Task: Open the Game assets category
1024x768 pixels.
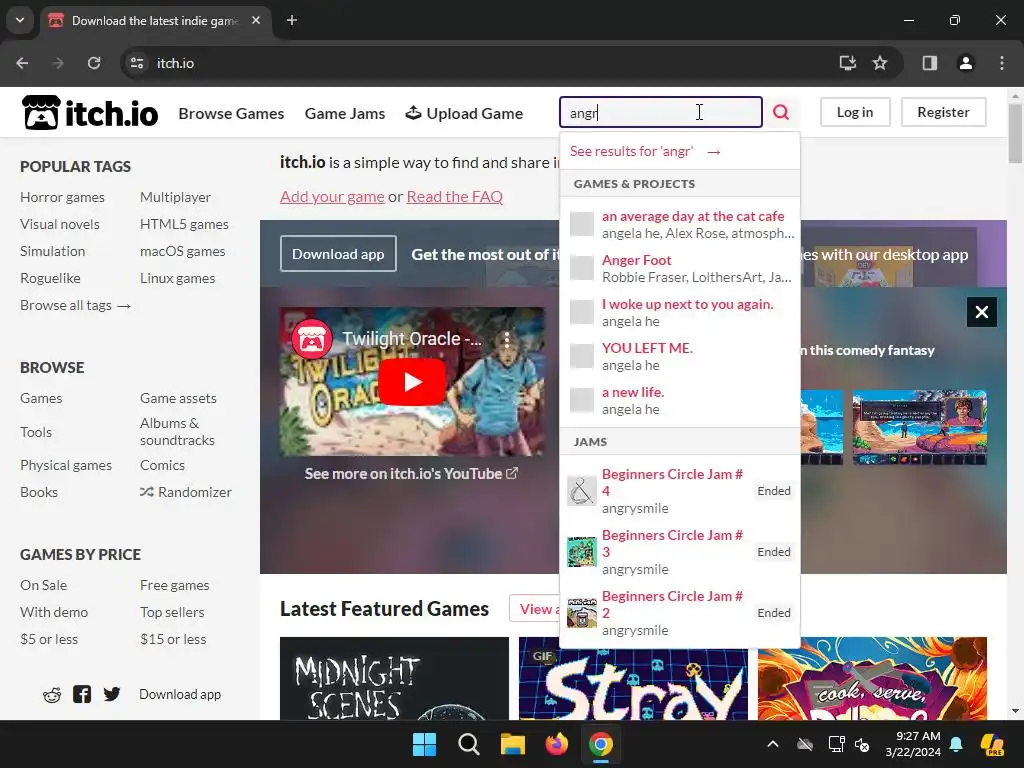Action: click(178, 398)
